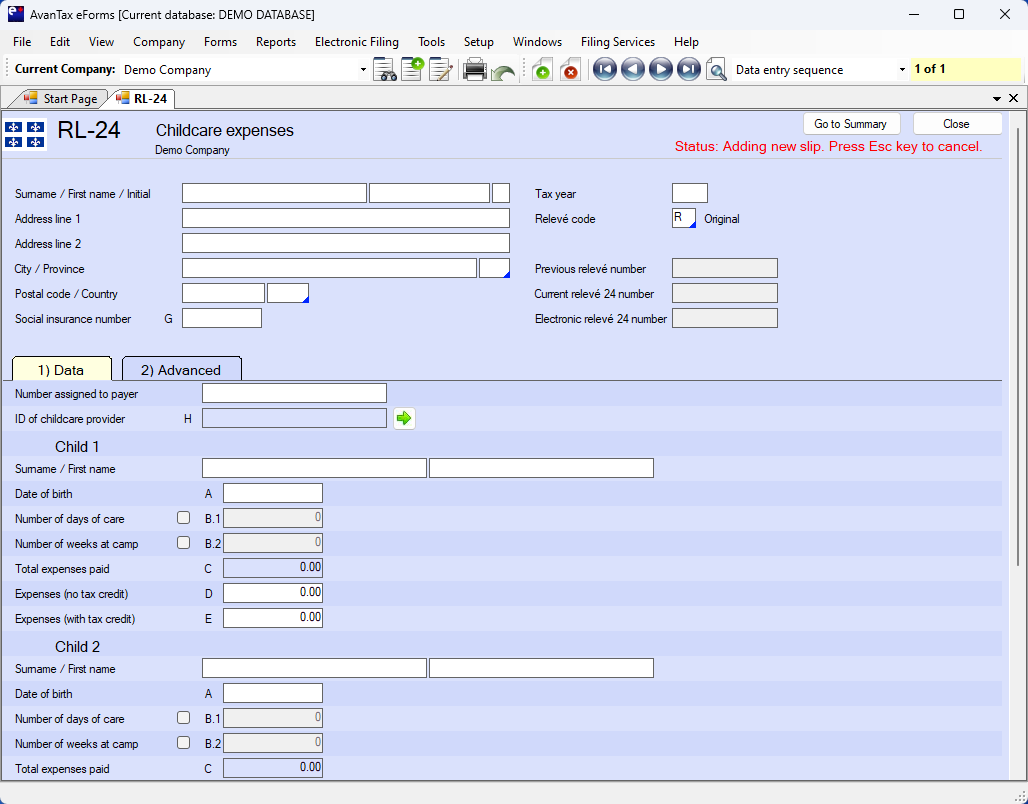Click green arrow beside childcare provider ID
Screen dimensions: 1028x804
[x=404, y=419]
